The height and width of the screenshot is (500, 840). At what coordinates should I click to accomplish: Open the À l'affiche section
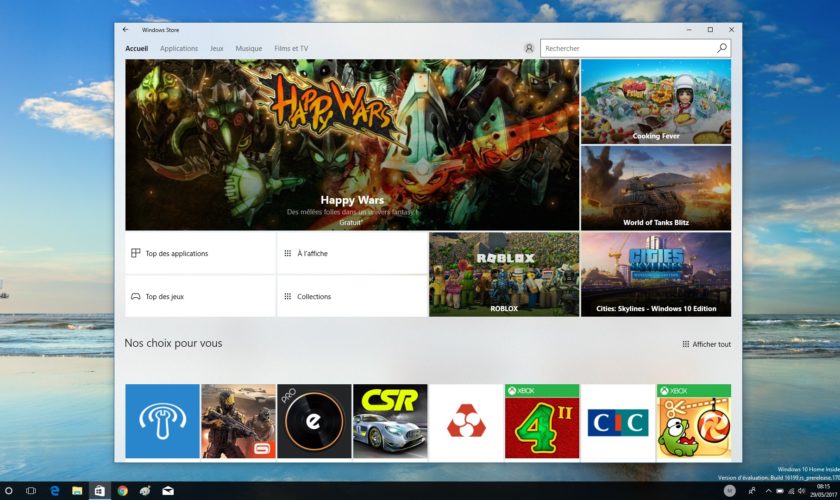(x=352, y=253)
